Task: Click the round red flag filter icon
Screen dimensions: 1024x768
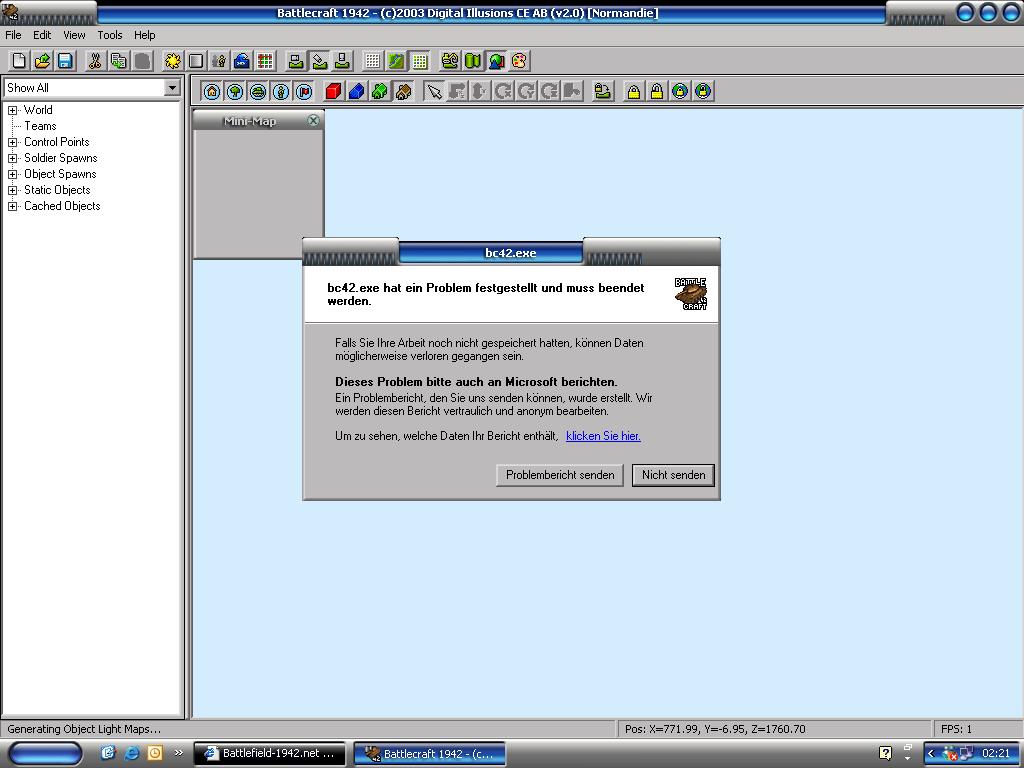Action: [304, 91]
